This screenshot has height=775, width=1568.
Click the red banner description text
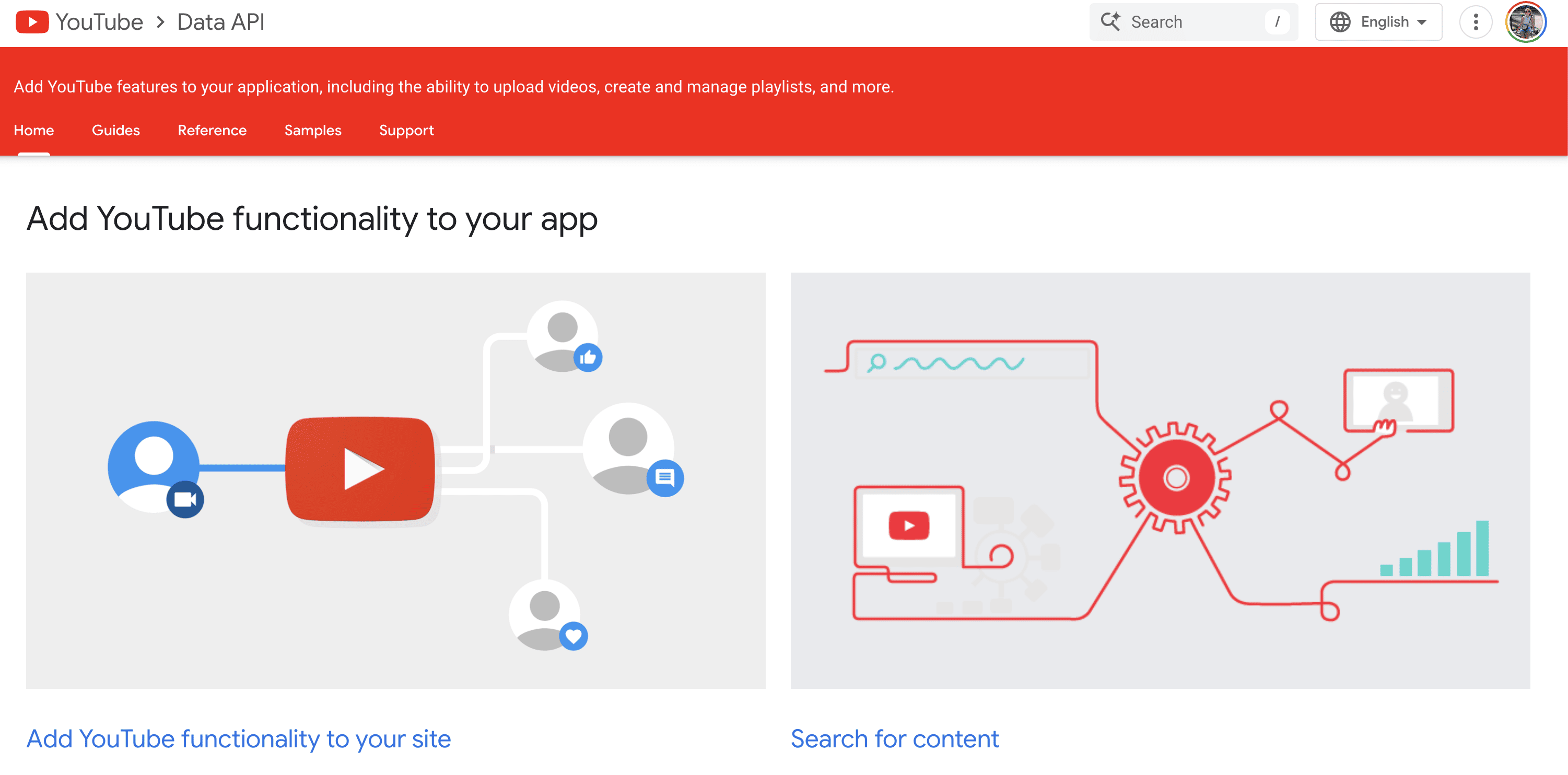[x=453, y=87]
